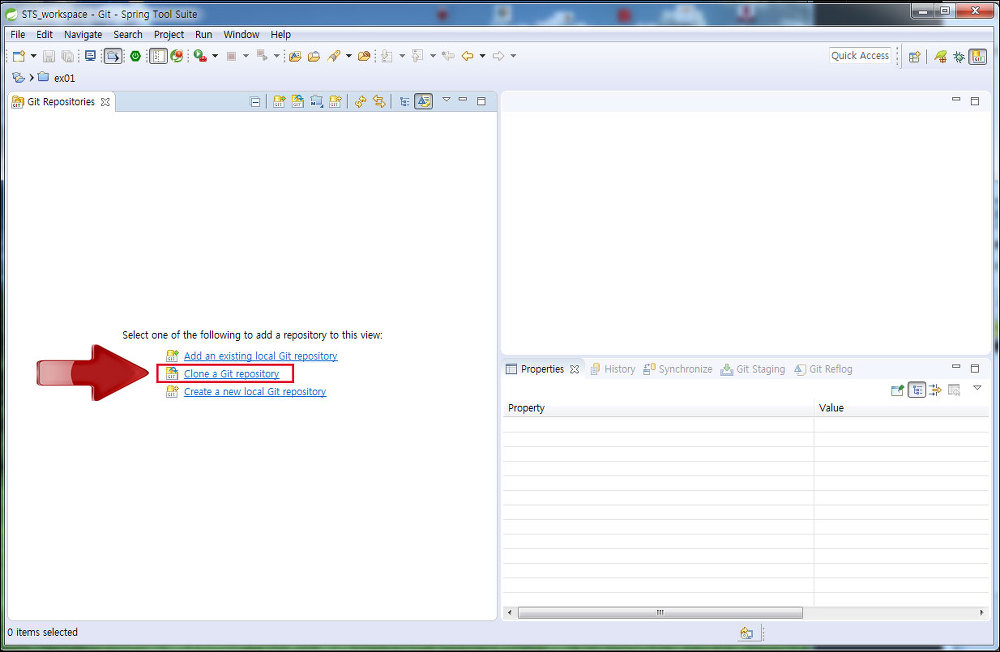The image size is (1000, 652).
Task: Click the Search flashlight toolbar icon
Action: (x=334, y=56)
